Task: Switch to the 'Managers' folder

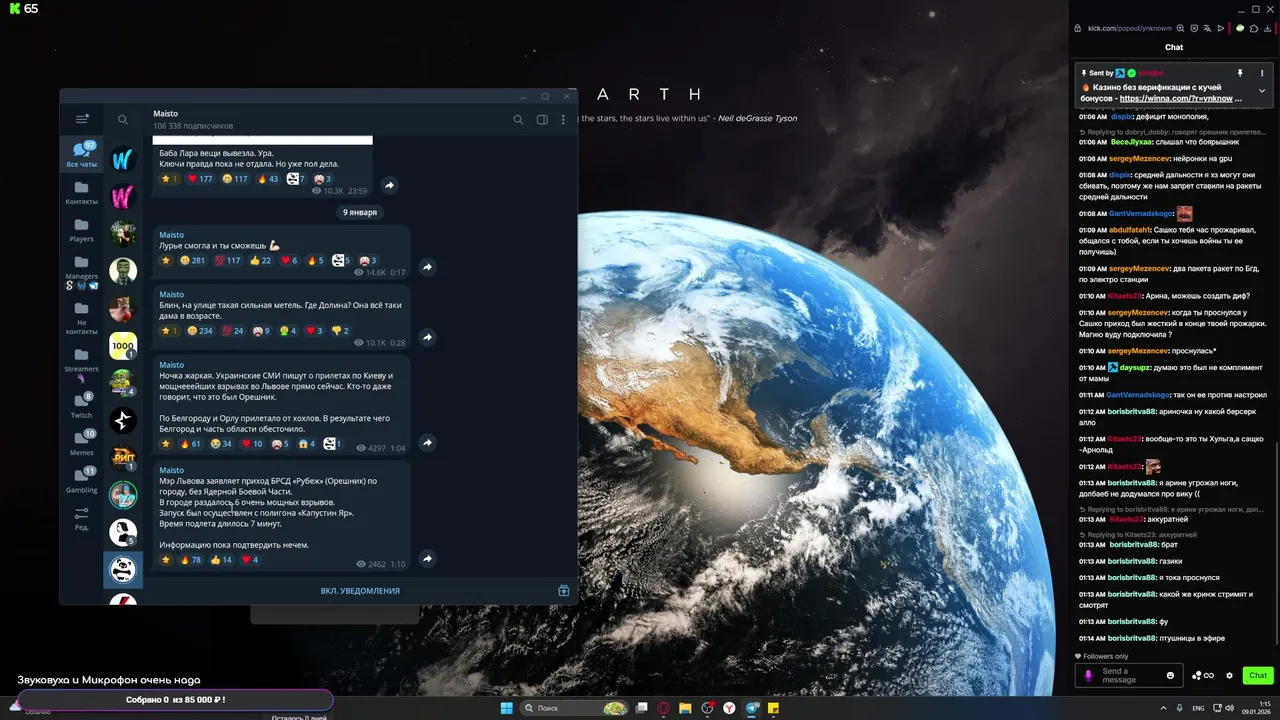Action: click(82, 272)
